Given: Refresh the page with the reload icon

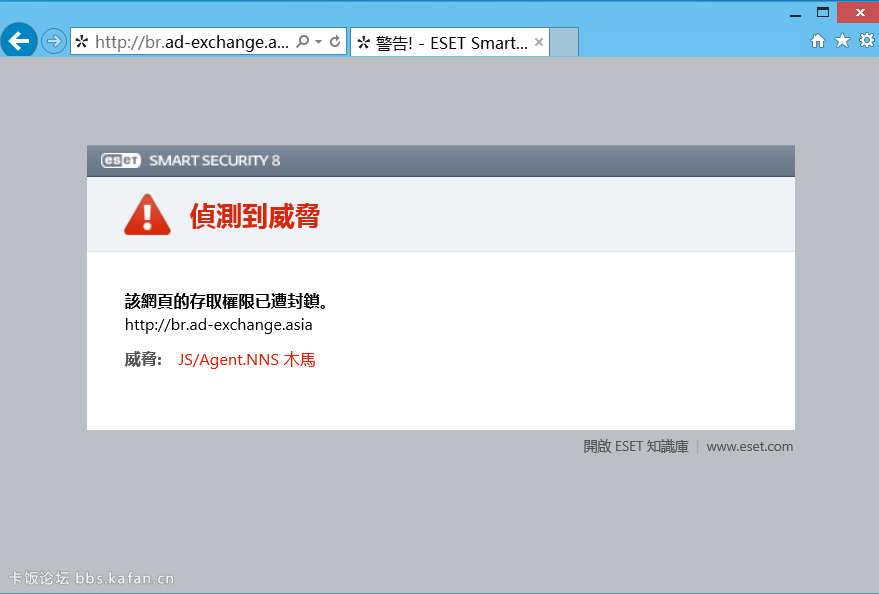Looking at the screenshot, I should pos(335,41).
